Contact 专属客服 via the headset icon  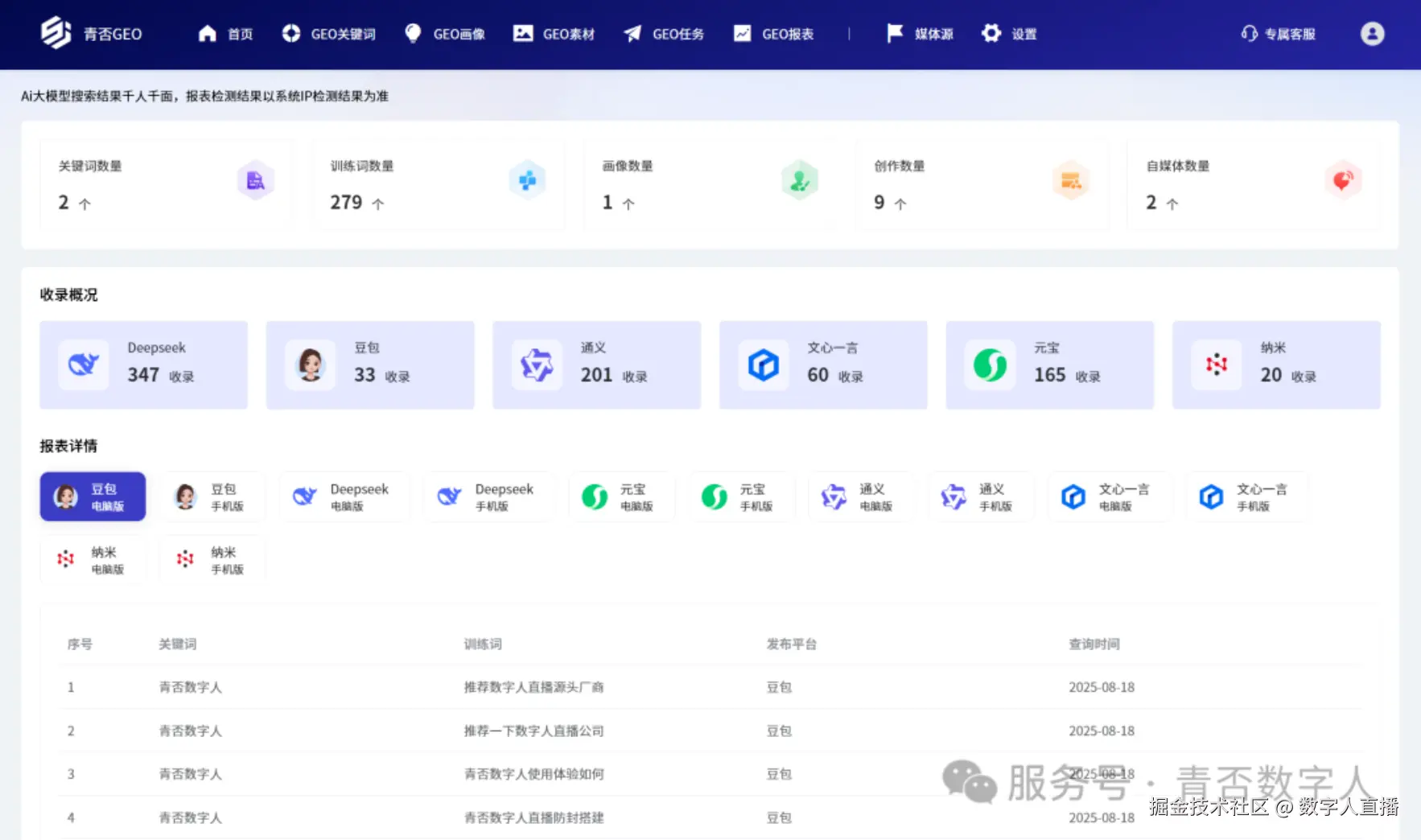pyautogui.click(x=1249, y=34)
